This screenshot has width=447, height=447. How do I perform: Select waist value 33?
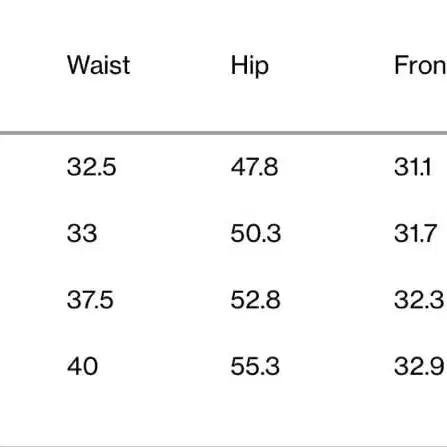tap(82, 233)
